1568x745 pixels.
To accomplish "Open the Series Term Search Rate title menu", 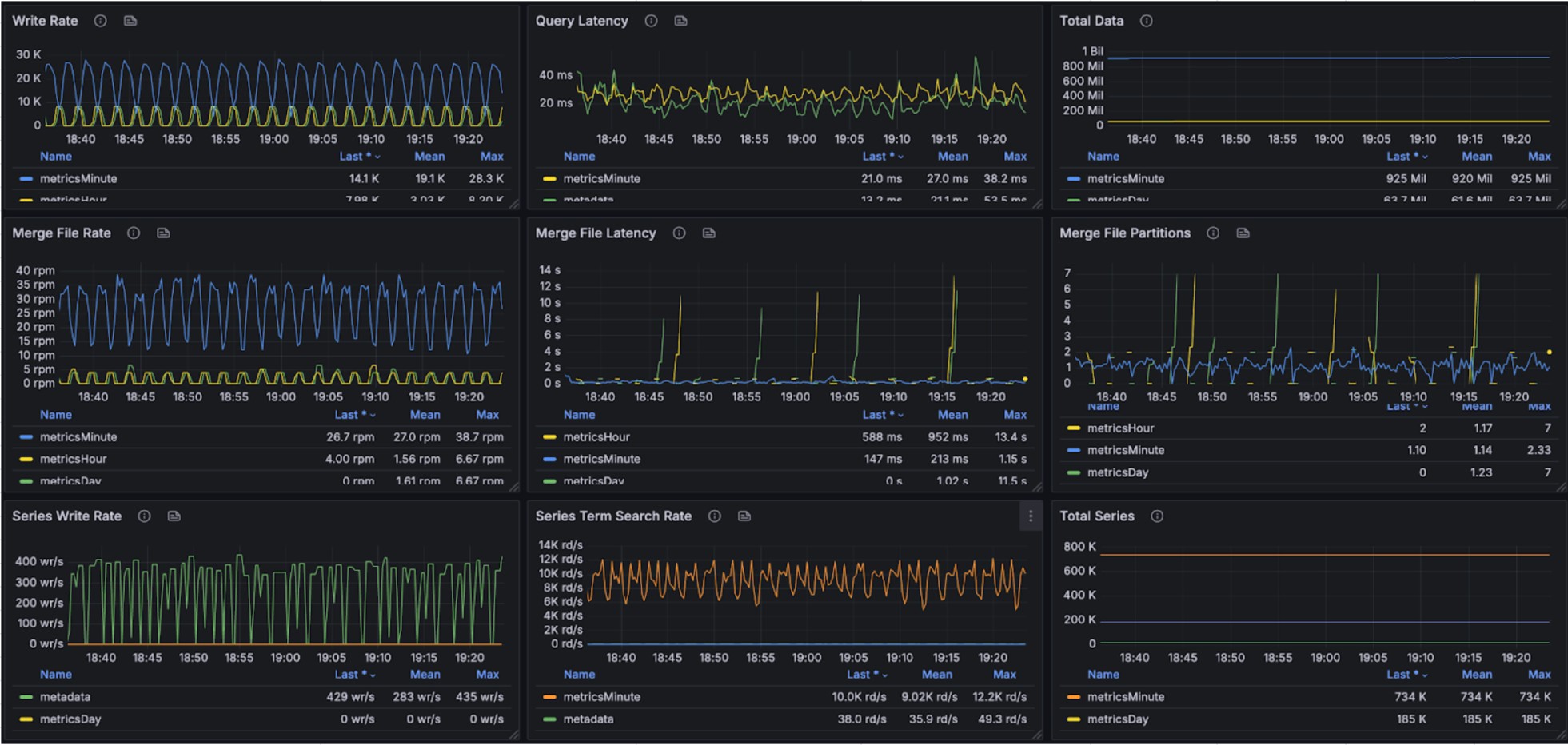I will pos(612,516).
